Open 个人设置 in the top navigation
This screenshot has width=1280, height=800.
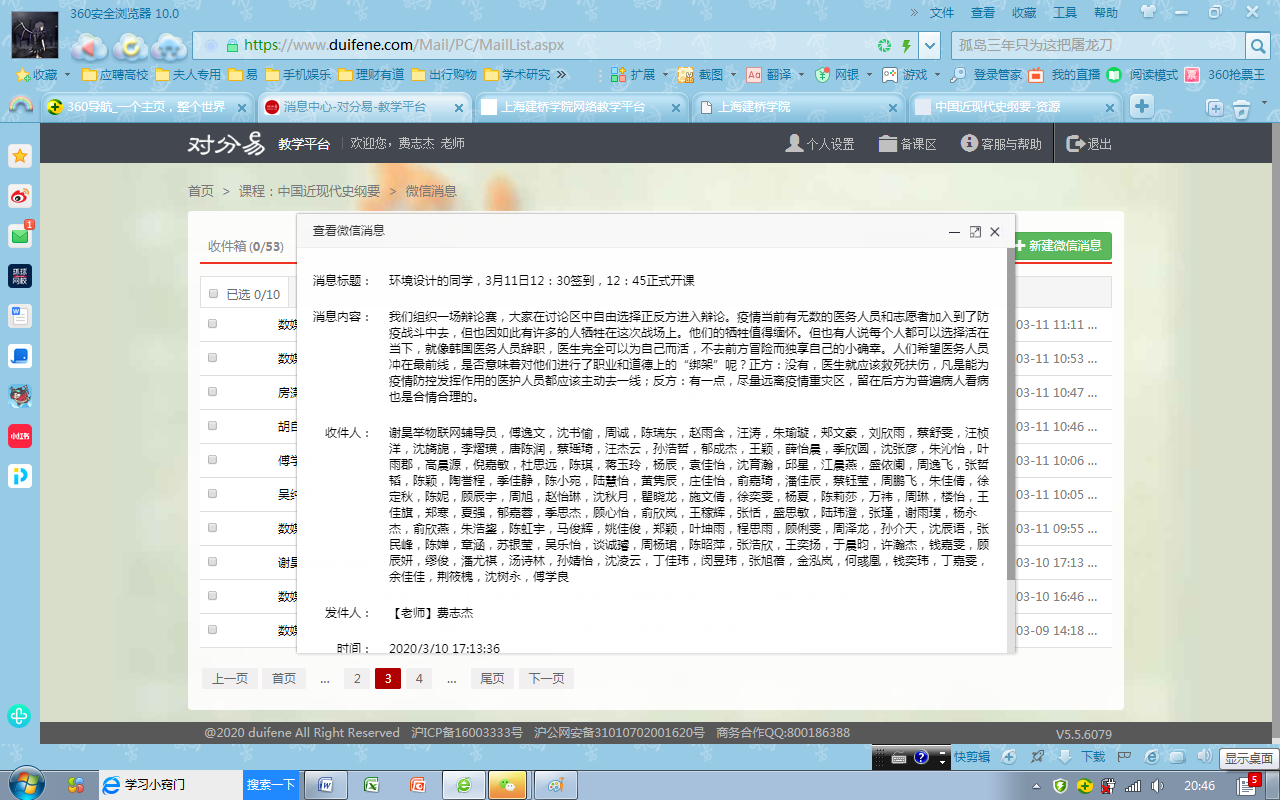coord(820,144)
